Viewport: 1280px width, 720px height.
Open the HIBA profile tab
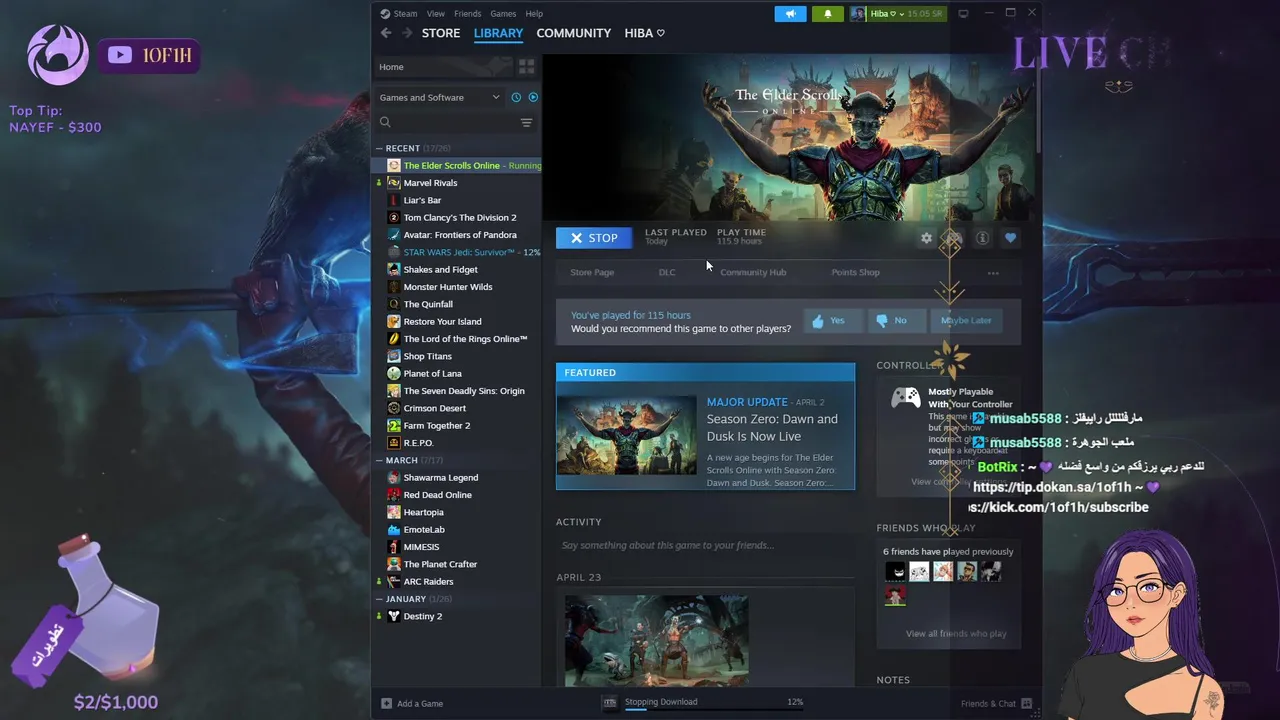(645, 33)
